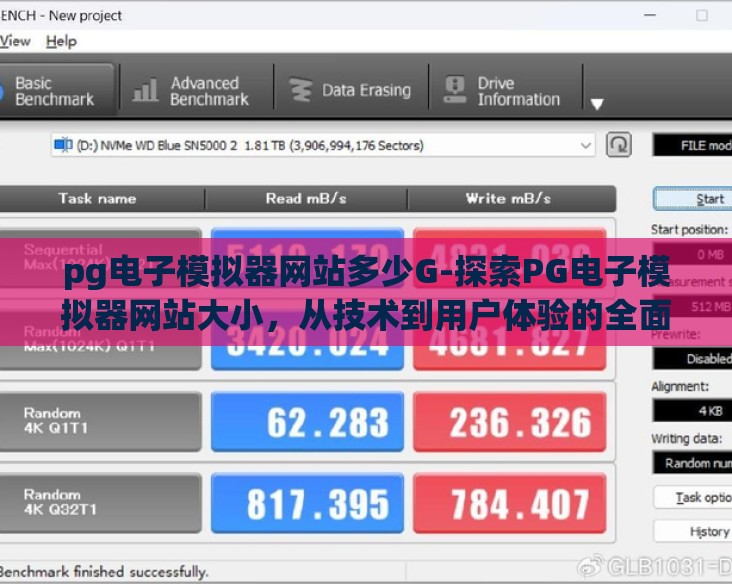Click the Task name column header

point(98,198)
